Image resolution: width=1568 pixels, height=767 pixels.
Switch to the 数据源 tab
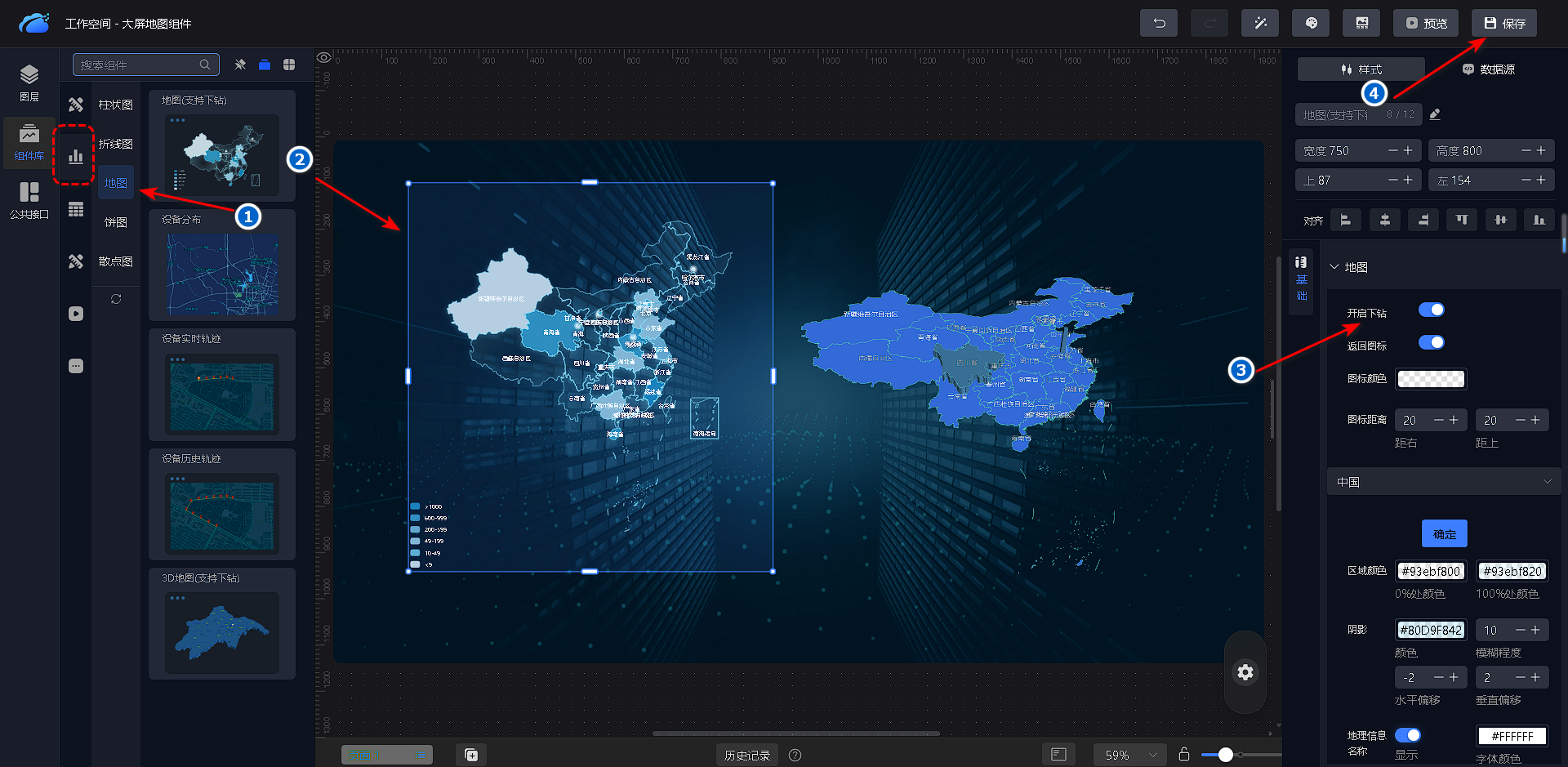(x=1488, y=69)
